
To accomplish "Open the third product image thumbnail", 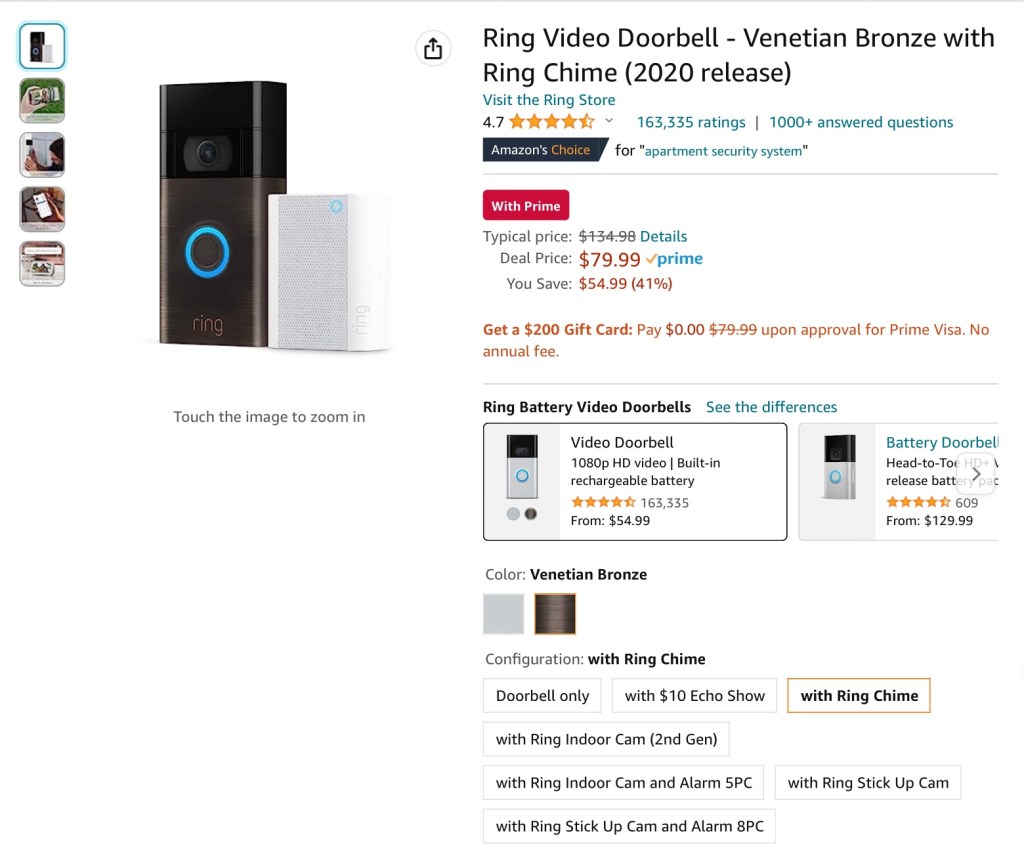I will [42, 155].
